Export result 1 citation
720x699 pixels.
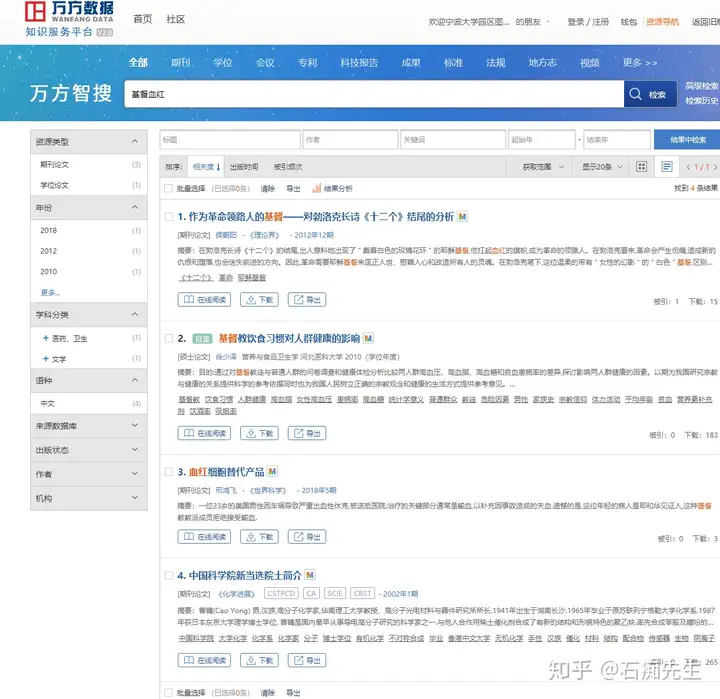(307, 300)
